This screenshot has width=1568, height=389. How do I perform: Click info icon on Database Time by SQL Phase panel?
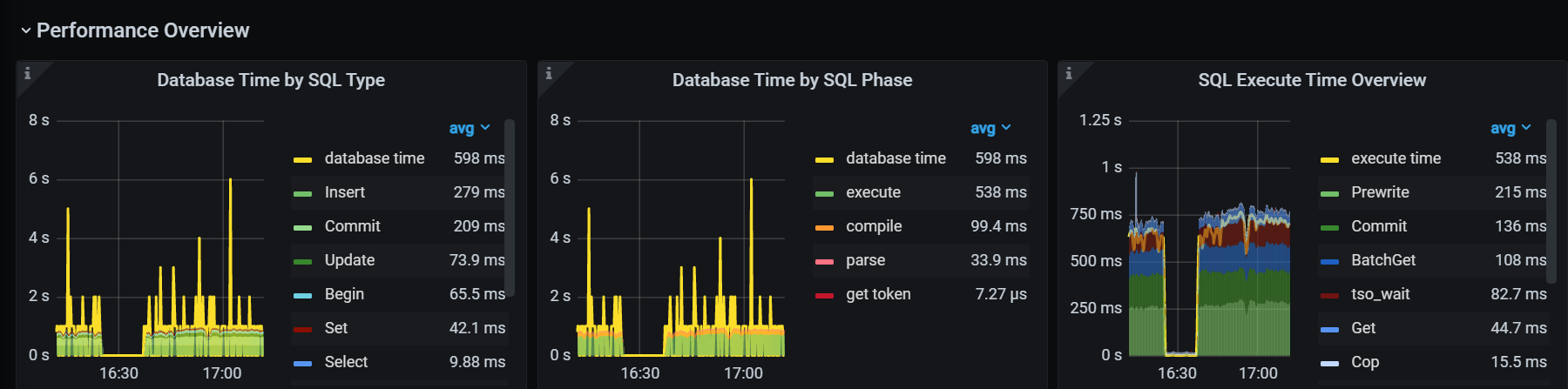click(x=549, y=73)
